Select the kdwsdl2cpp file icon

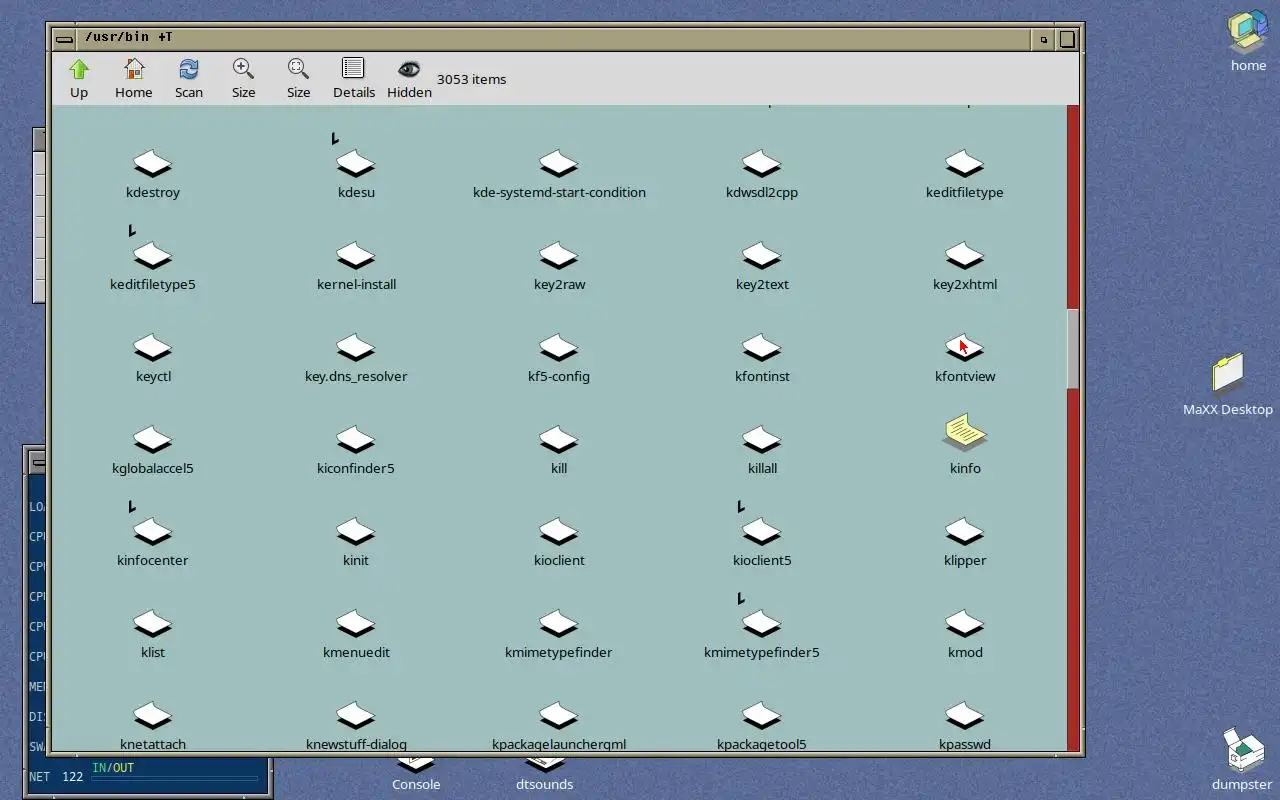coord(762,164)
